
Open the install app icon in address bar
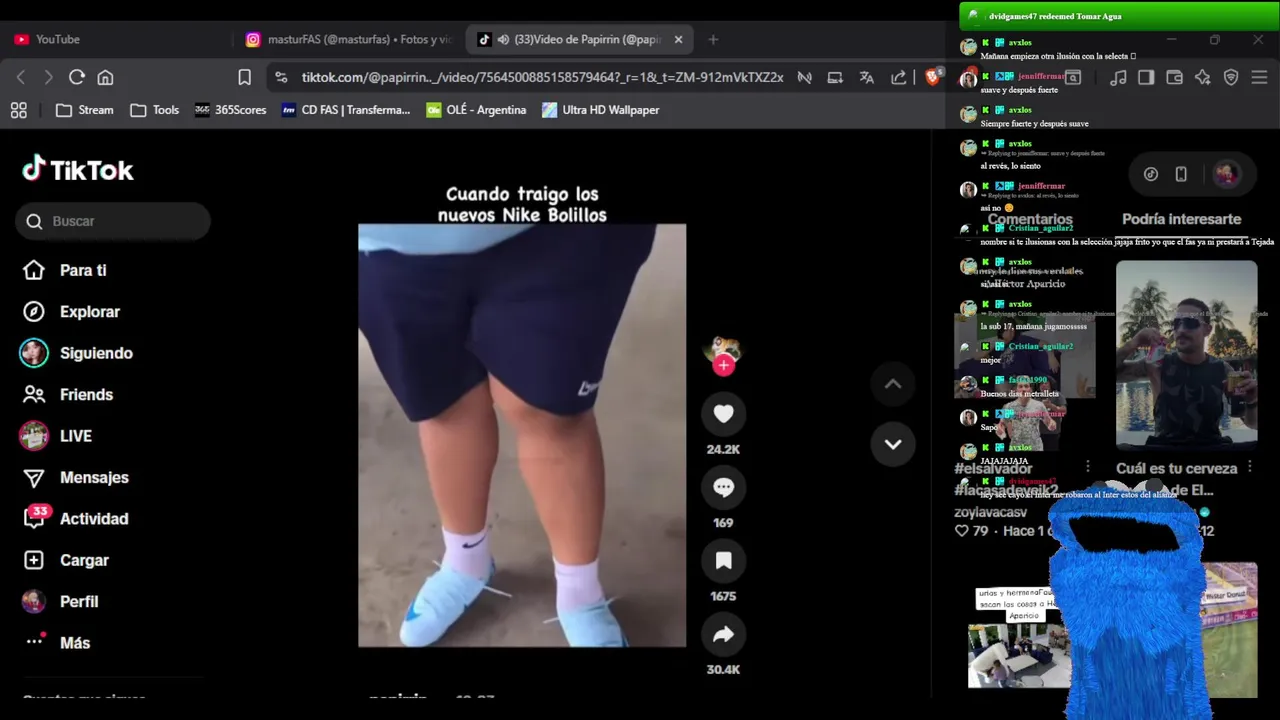[x=835, y=77]
